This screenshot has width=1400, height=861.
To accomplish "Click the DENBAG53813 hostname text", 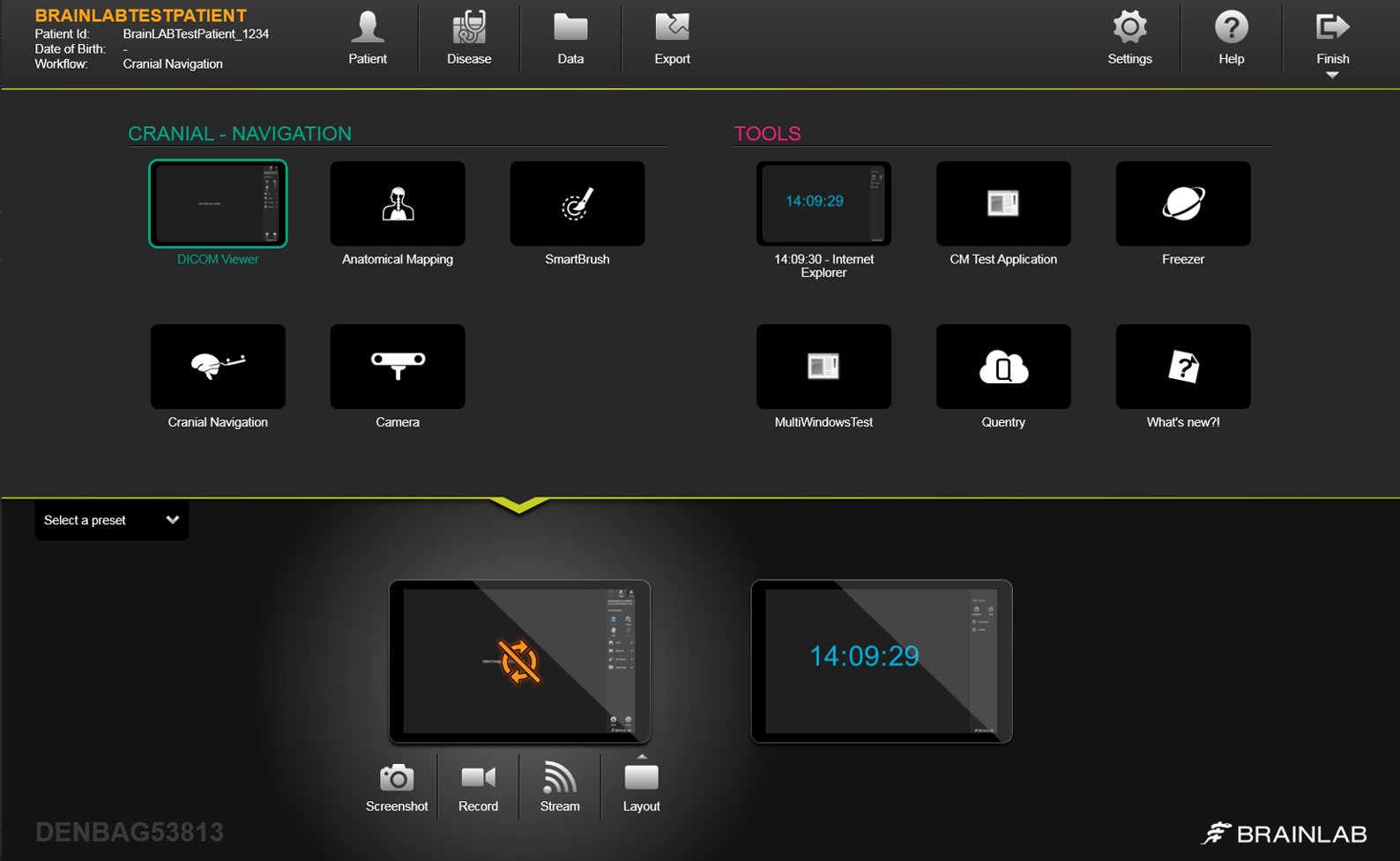I will (130, 832).
